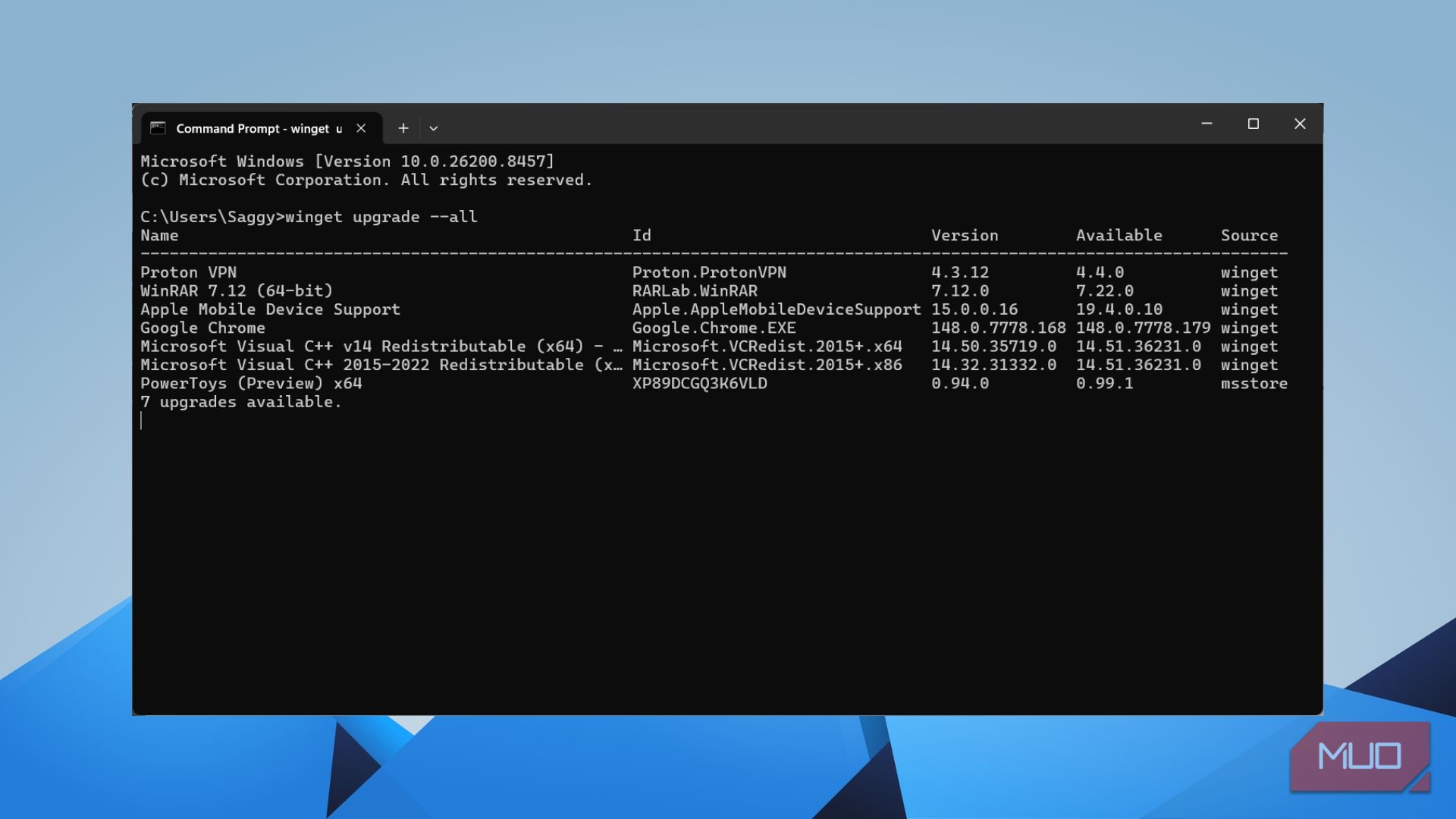1456x819 pixels.
Task: Click the "7 upgrades available." summary line
Action: [241, 403]
